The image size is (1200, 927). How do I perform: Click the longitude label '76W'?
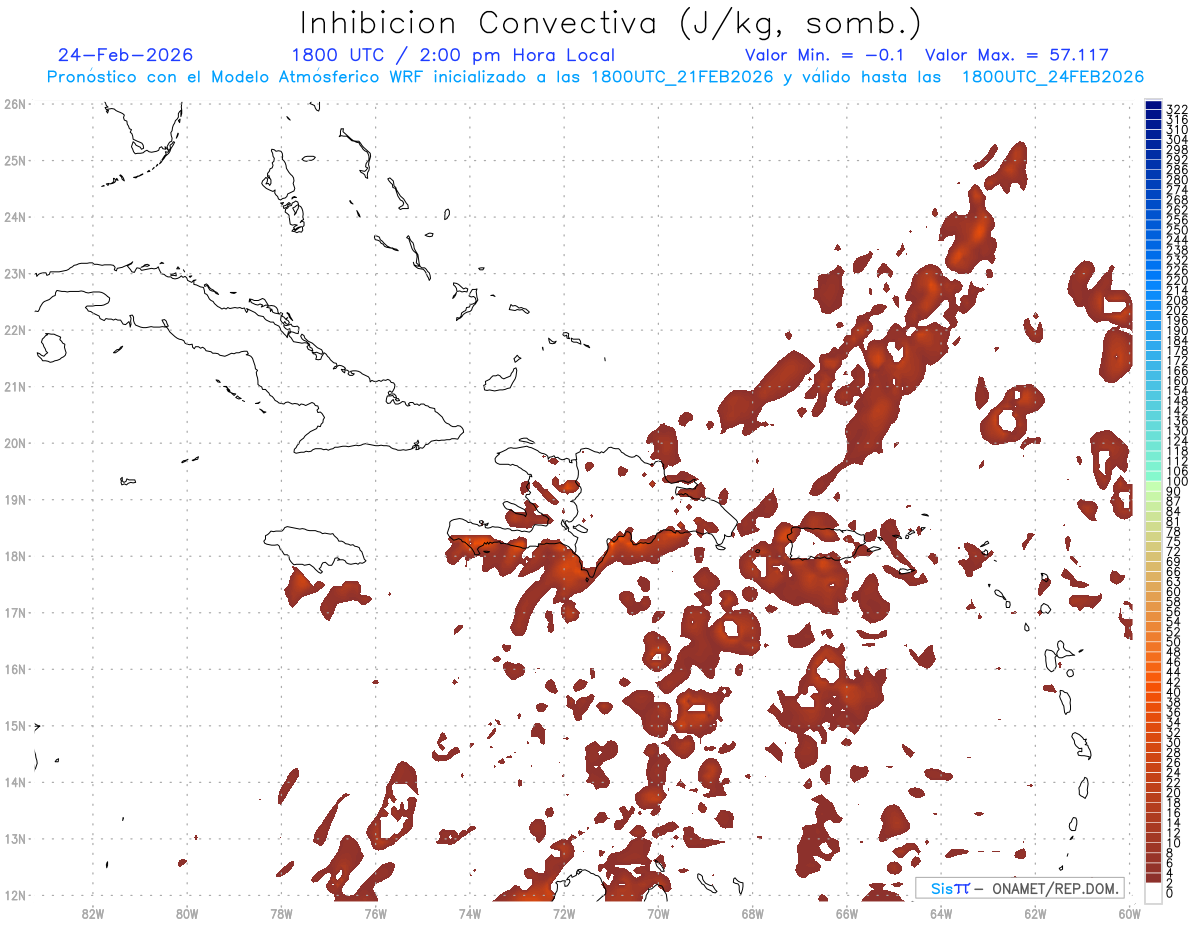(x=375, y=913)
